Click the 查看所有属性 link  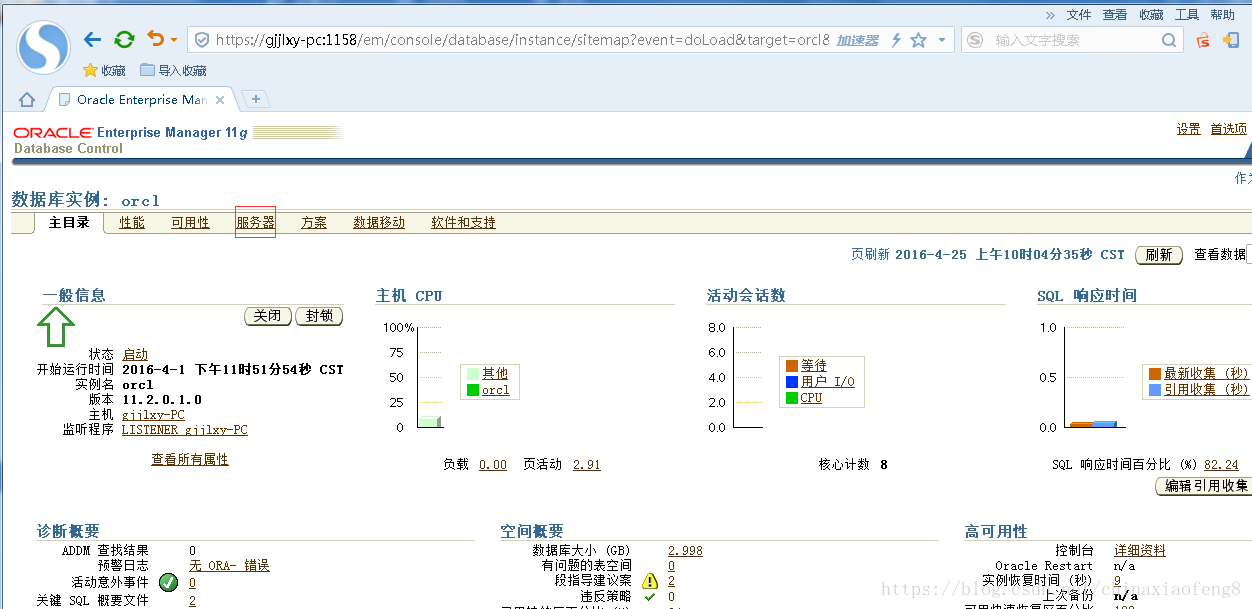(x=190, y=460)
